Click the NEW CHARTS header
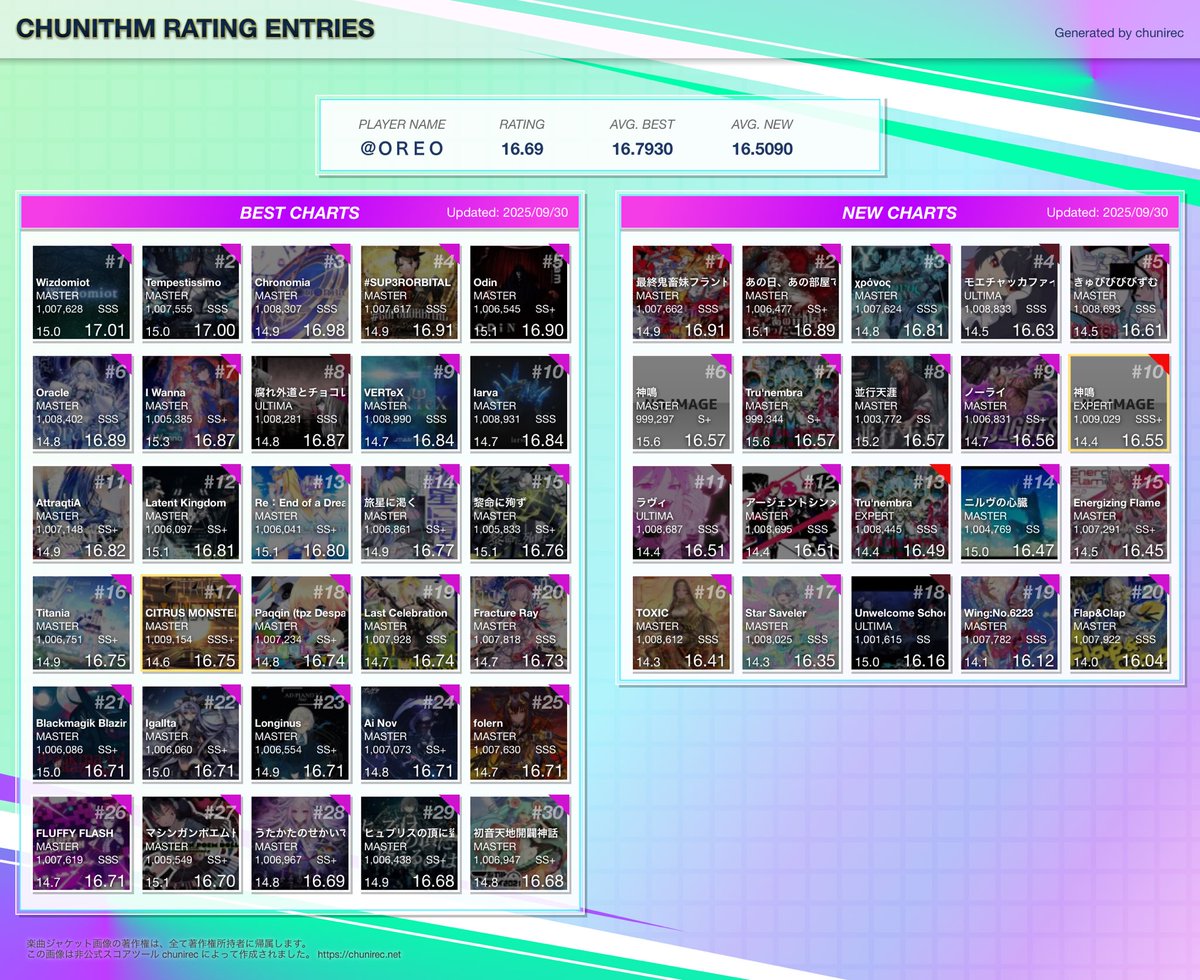The width and height of the screenshot is (1200, 980). tap(899, 213)
